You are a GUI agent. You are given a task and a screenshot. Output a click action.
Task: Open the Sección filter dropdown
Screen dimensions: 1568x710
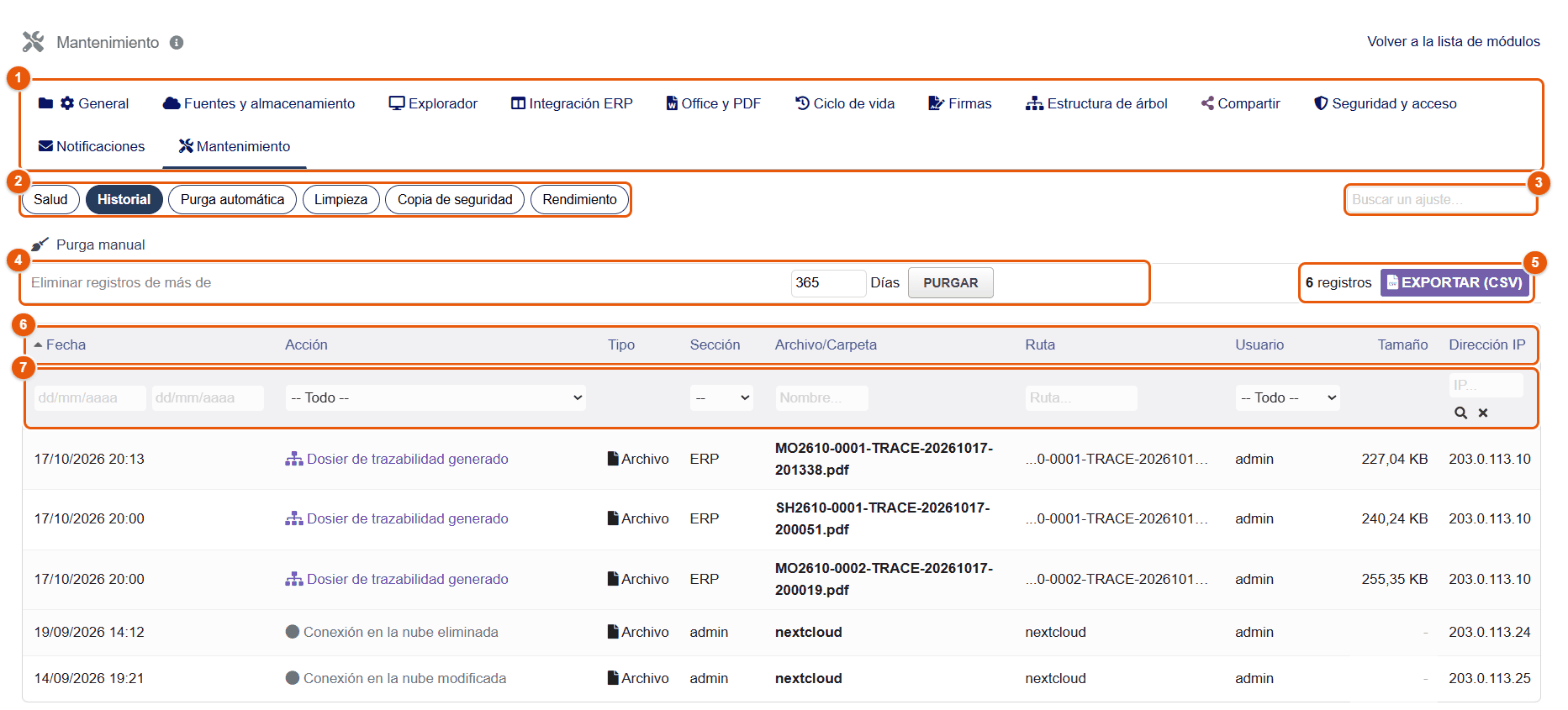[721, 398]
